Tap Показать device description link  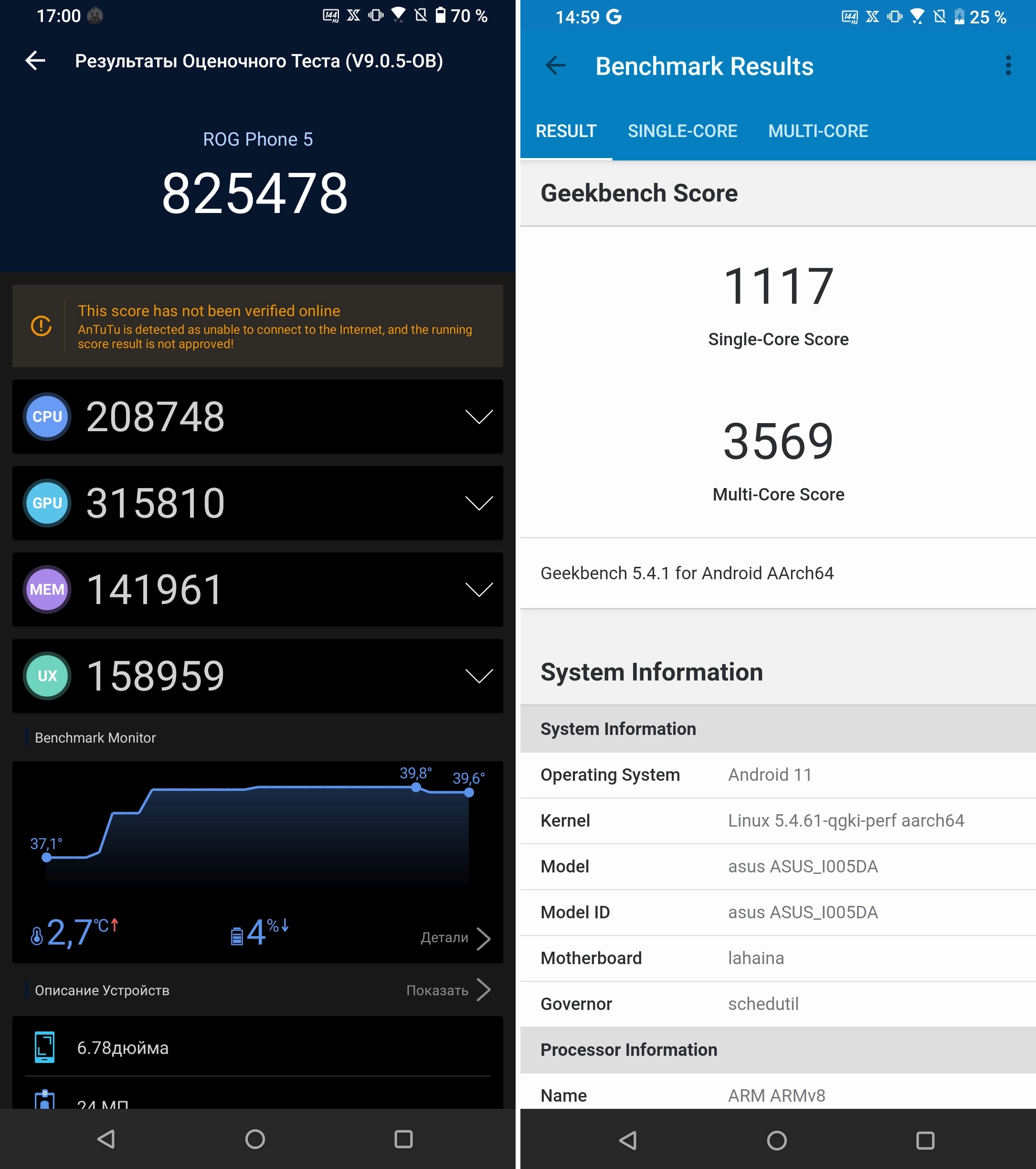click(437, 990)
